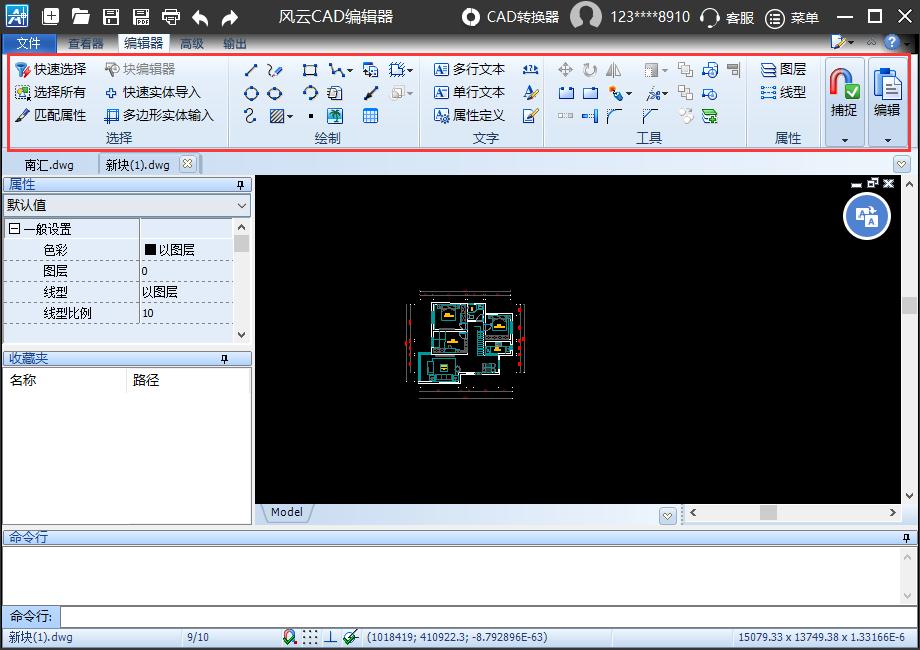This screenshot has height=650, width=920.
Task: Select the 快速选择 quick select tool
Action: coord(51,69)
